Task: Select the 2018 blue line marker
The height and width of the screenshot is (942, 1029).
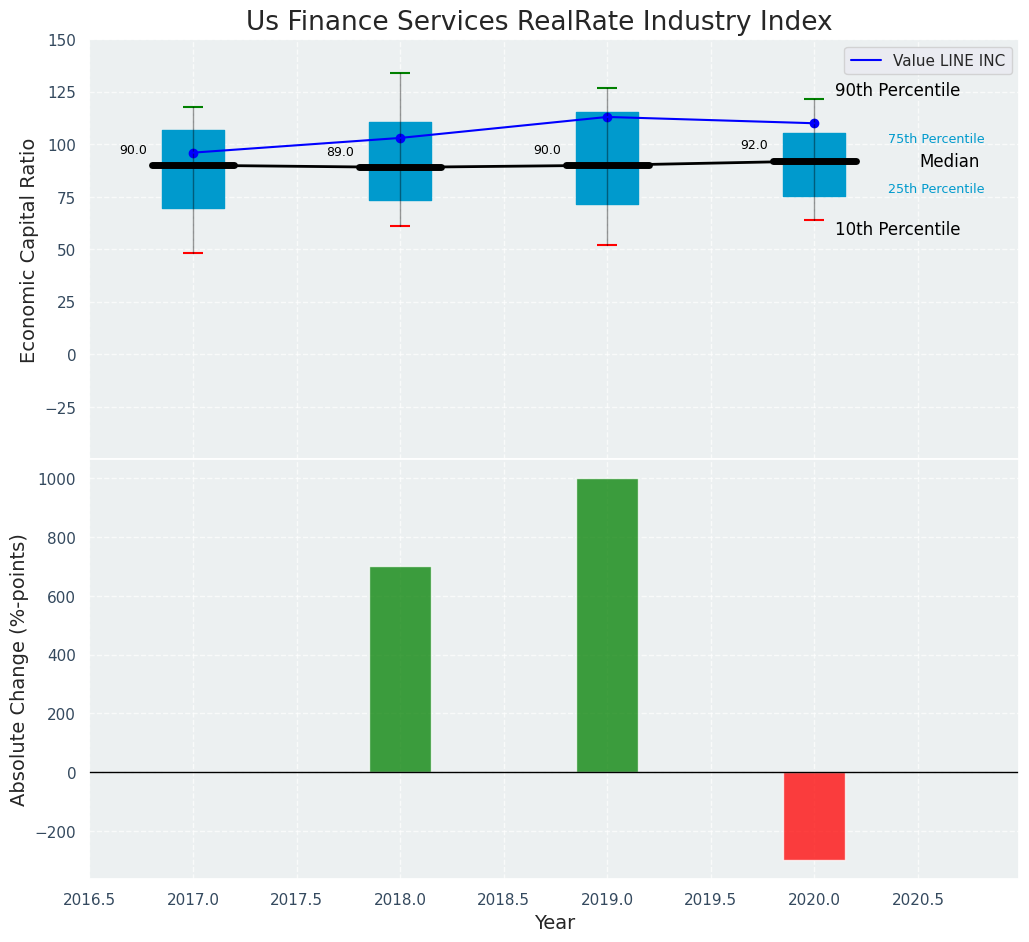Action: (400, 138)
